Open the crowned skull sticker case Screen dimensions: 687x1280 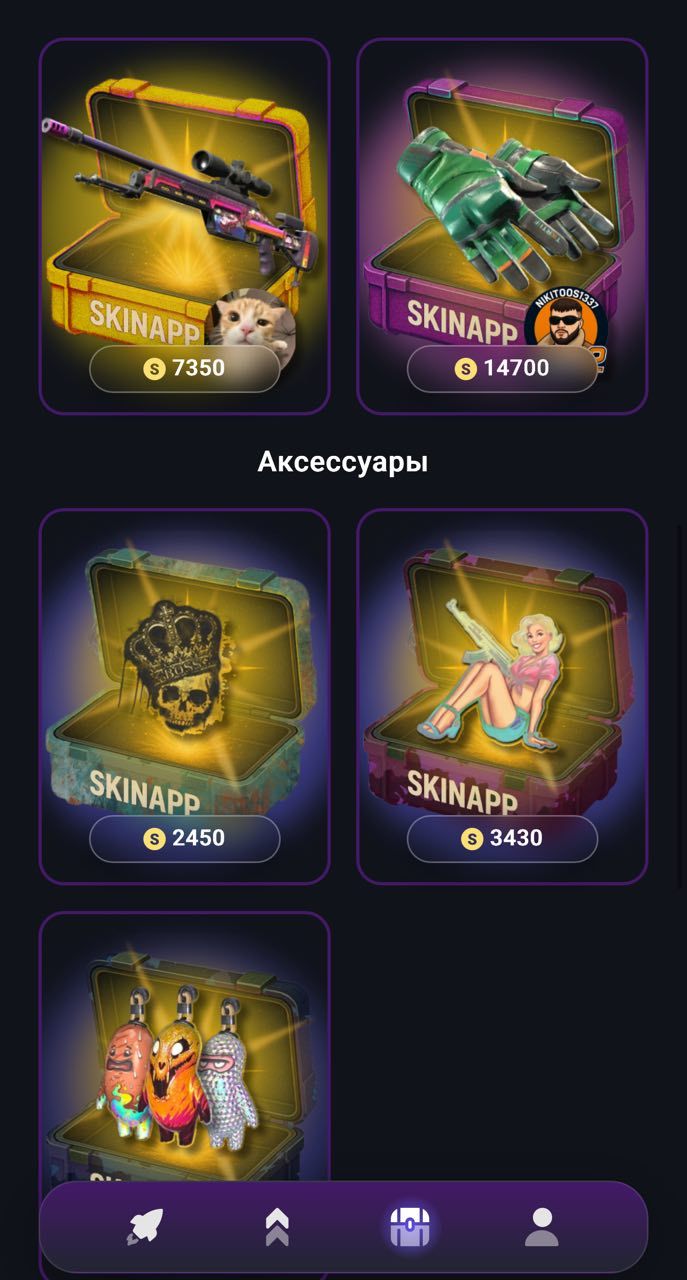184,696
